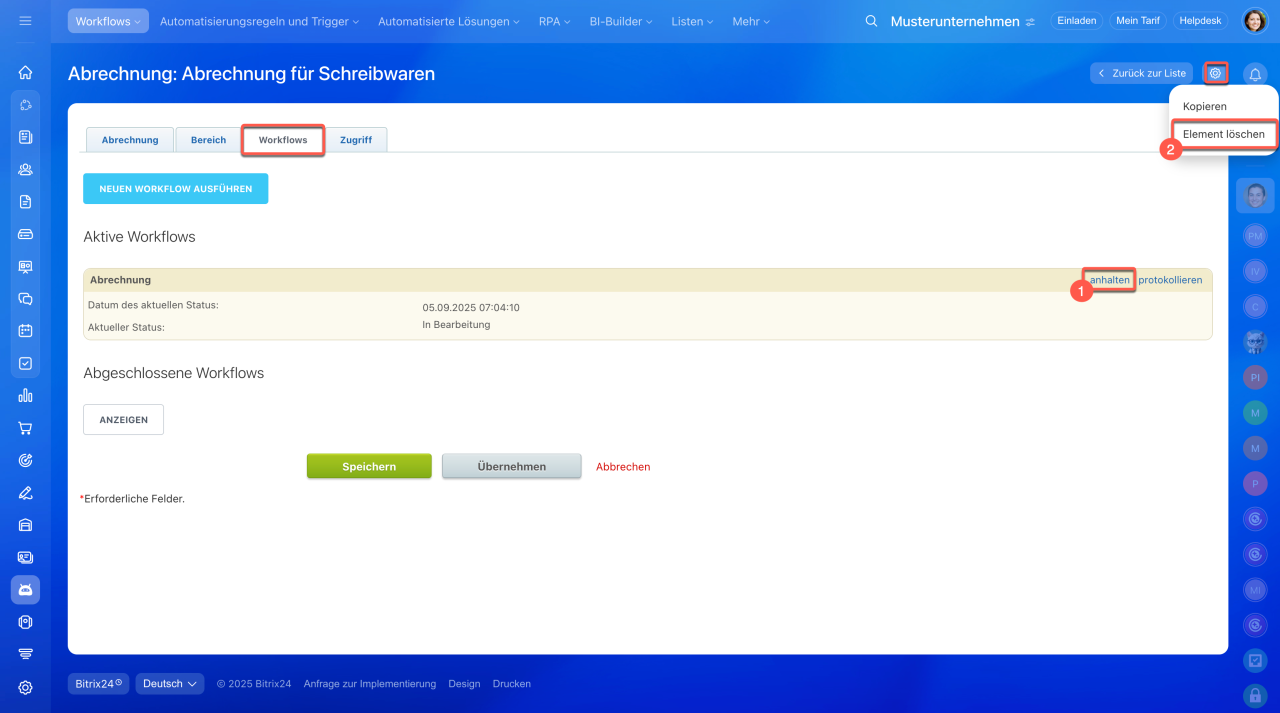
Task: Open the highlighted robot automation icon in sidebar
Action: tap(25, 590)
